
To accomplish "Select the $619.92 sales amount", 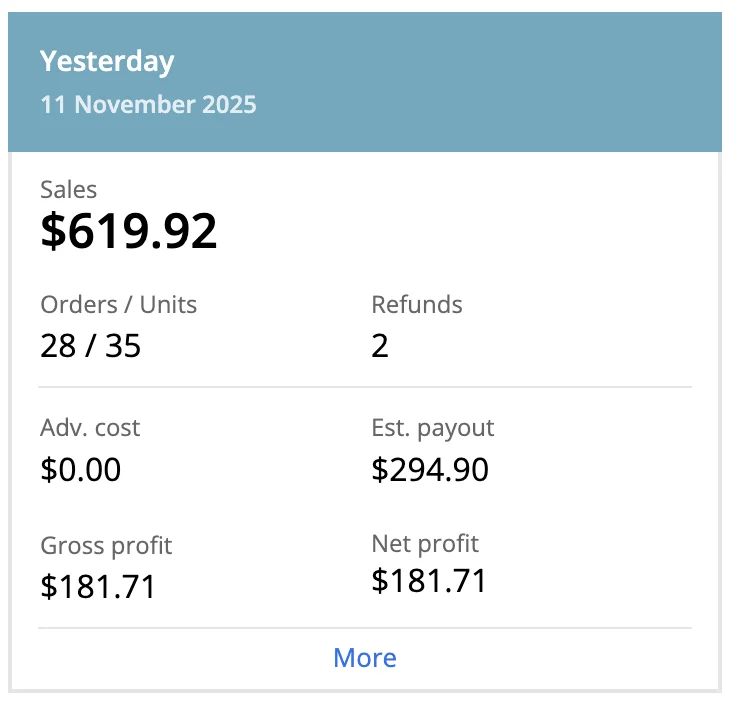I will coord(129,231).
